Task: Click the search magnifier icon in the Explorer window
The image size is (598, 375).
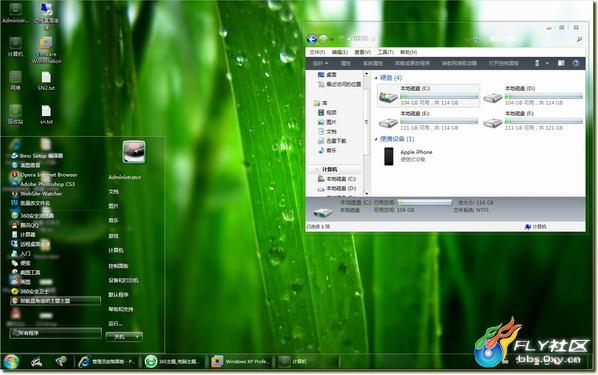Action: [x=579, y=39]
